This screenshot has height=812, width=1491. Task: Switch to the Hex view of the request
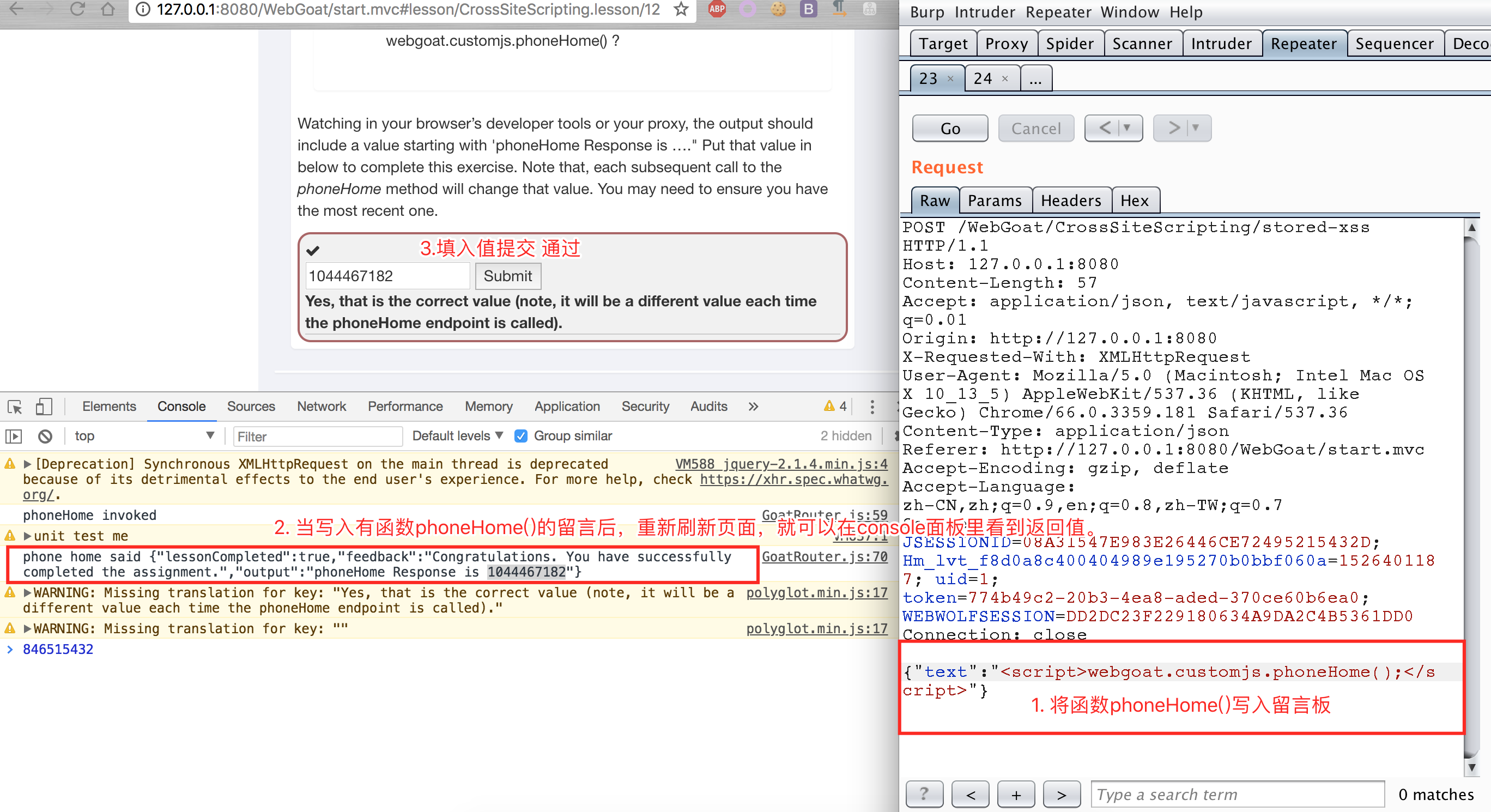[x=1135, y=200]
